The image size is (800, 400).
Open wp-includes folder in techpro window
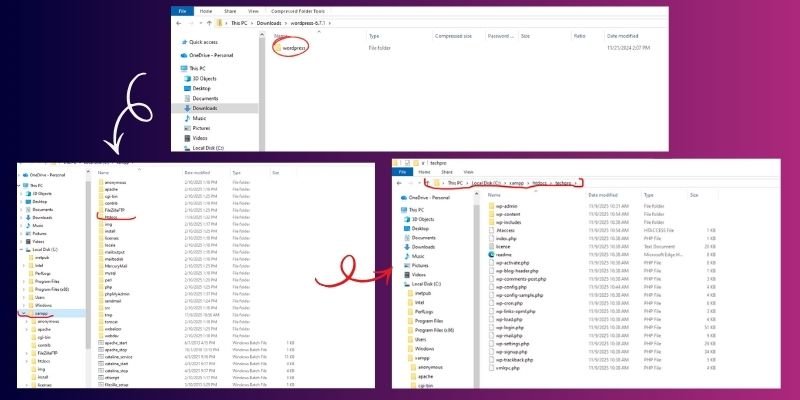(505, 222)
